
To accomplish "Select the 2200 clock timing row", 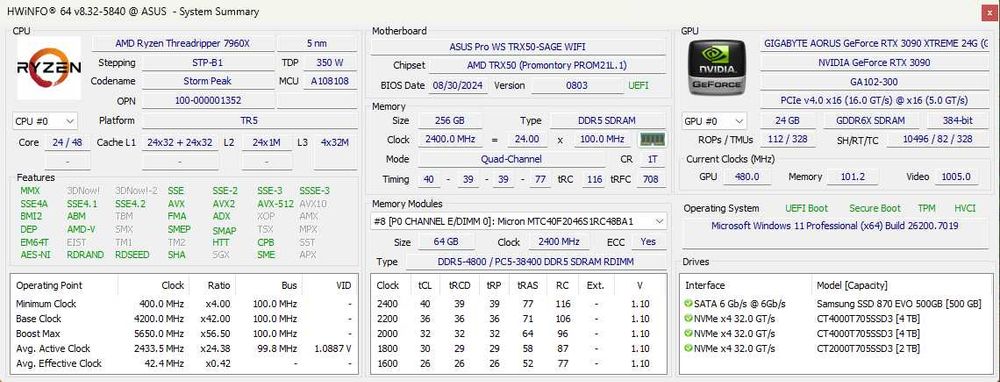I will [x=518, y=319].
